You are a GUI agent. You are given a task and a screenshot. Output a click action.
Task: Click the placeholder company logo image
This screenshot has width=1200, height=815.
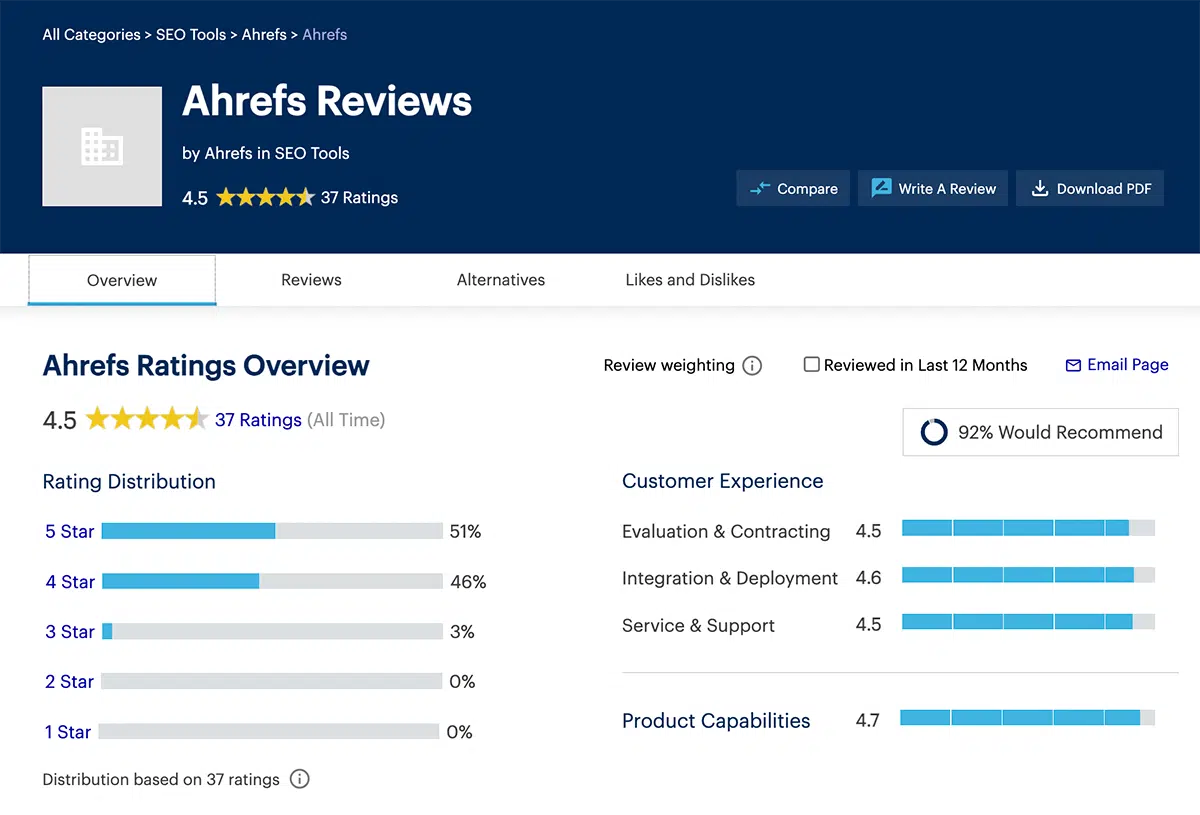click(x=102, y=146)
